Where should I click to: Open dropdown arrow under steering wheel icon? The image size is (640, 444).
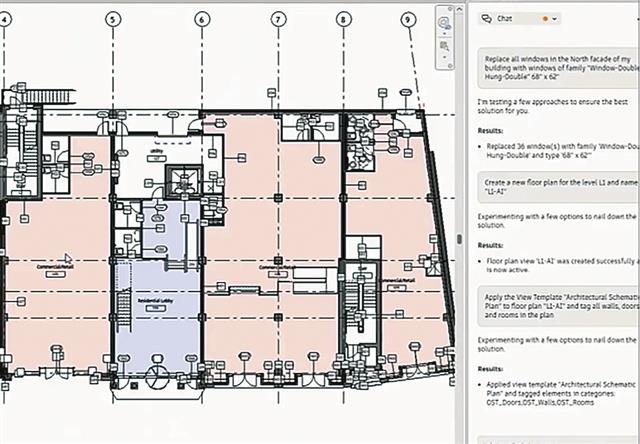click(443, 33)
